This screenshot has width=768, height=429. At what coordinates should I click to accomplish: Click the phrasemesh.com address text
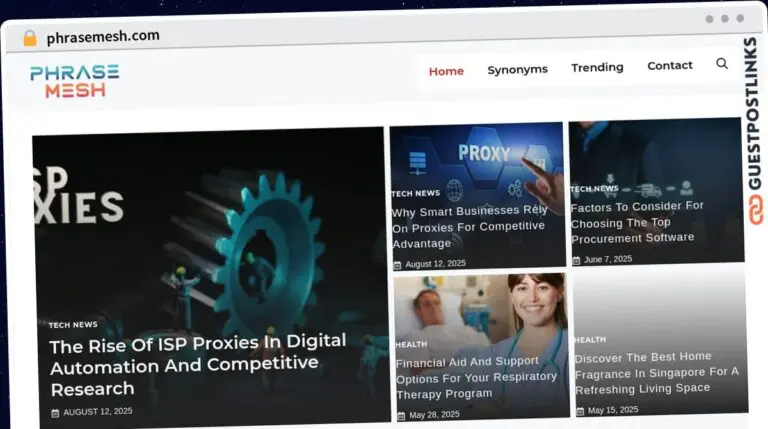point(103,36)
